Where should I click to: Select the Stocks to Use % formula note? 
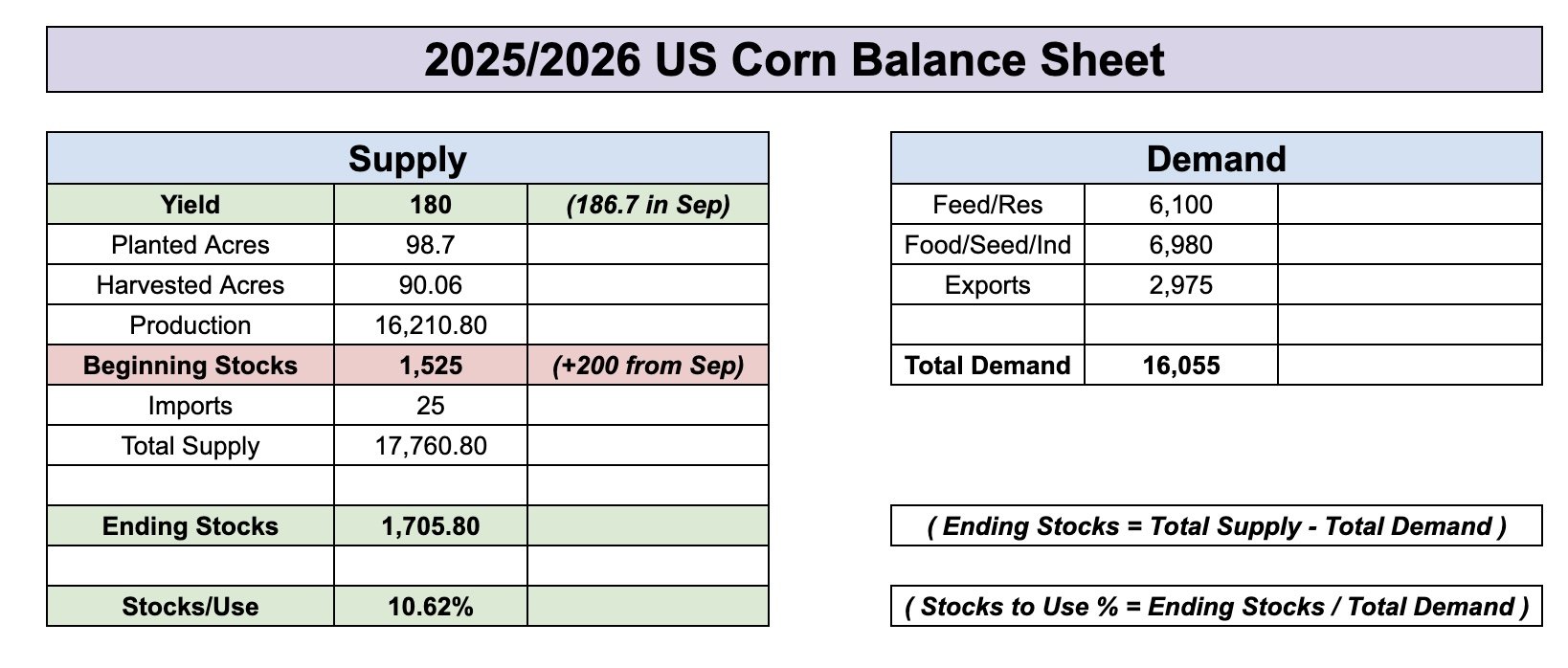pyautogui.click(x=1217, y=607)
